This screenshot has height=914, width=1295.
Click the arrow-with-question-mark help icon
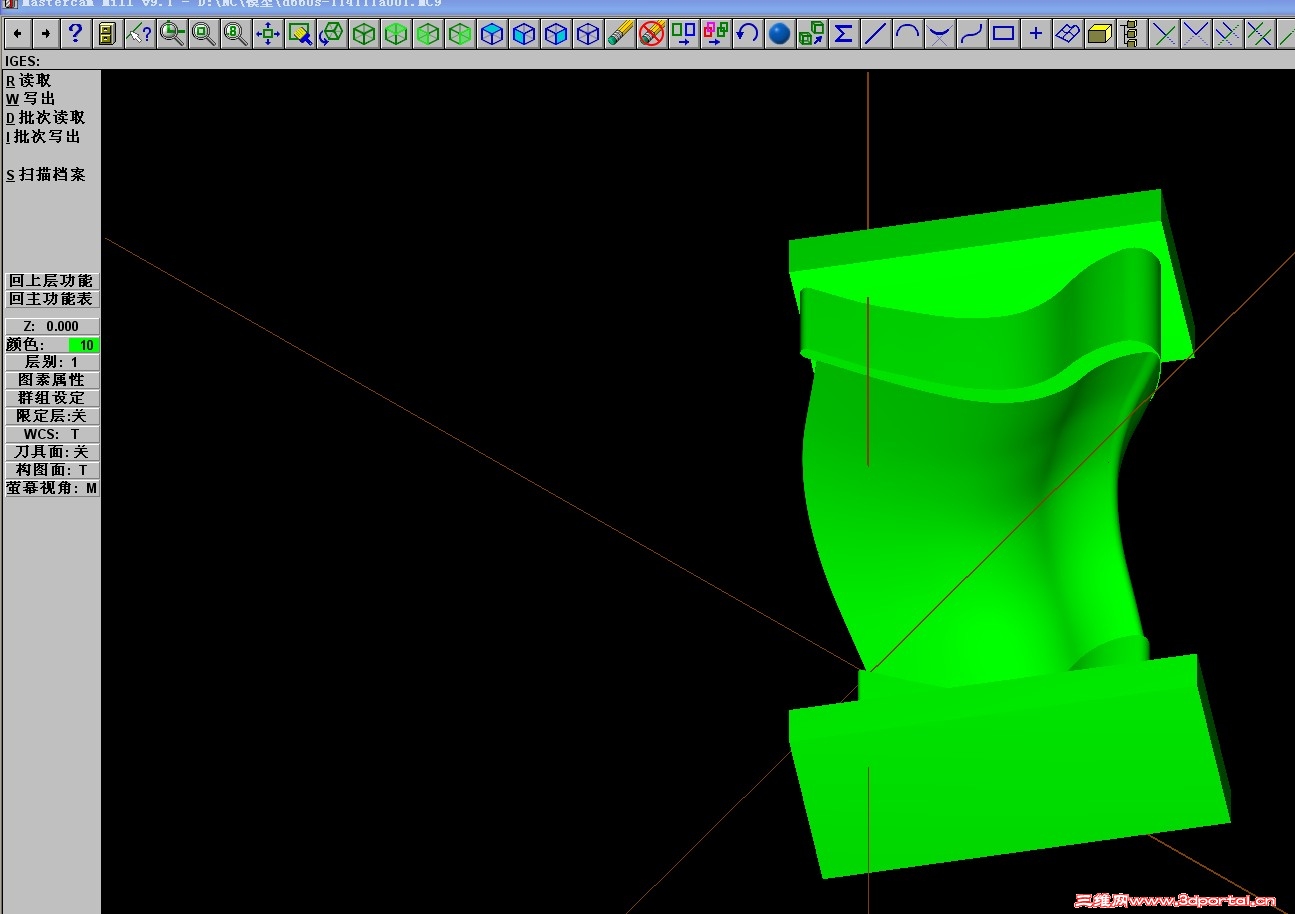[139, 34]
